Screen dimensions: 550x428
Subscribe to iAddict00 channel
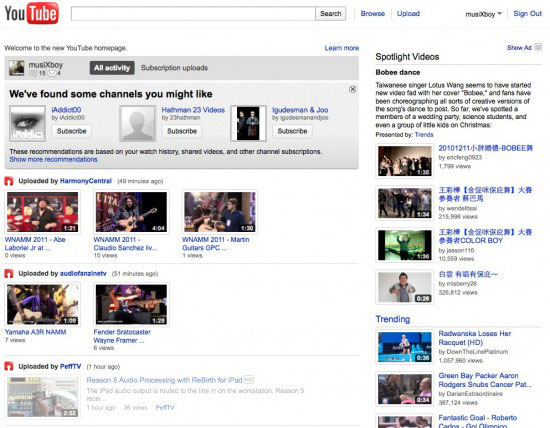tap(72, 131)
